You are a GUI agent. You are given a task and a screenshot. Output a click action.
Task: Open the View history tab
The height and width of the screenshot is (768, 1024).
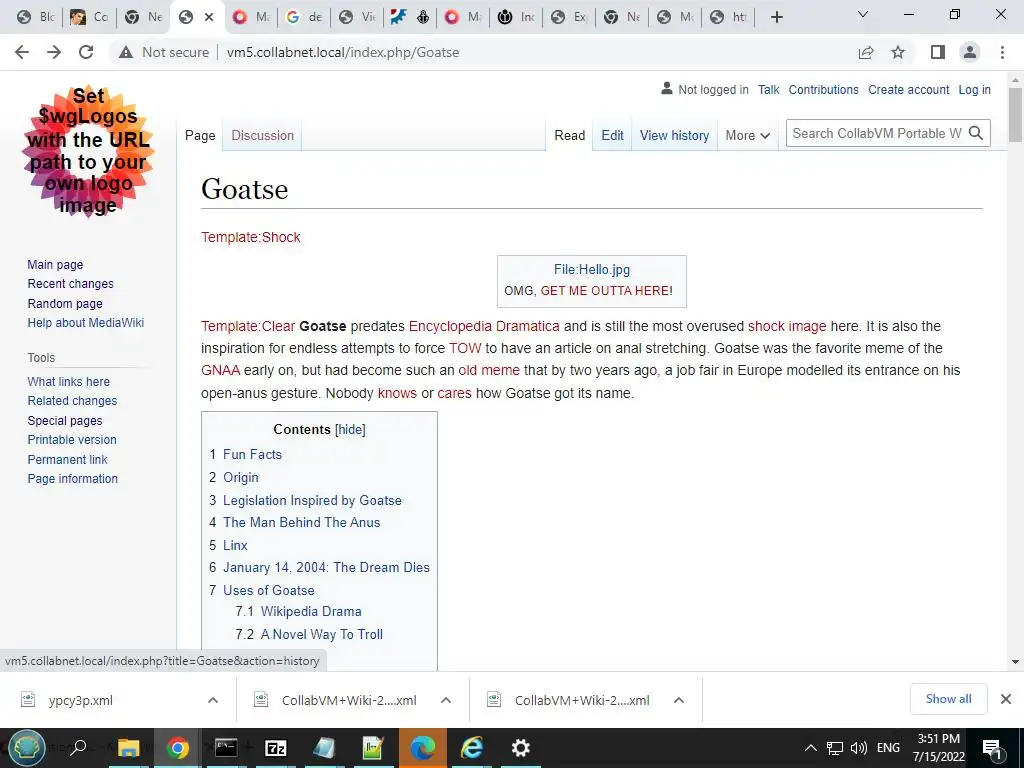pyautogui.click(x=674, y=135)
